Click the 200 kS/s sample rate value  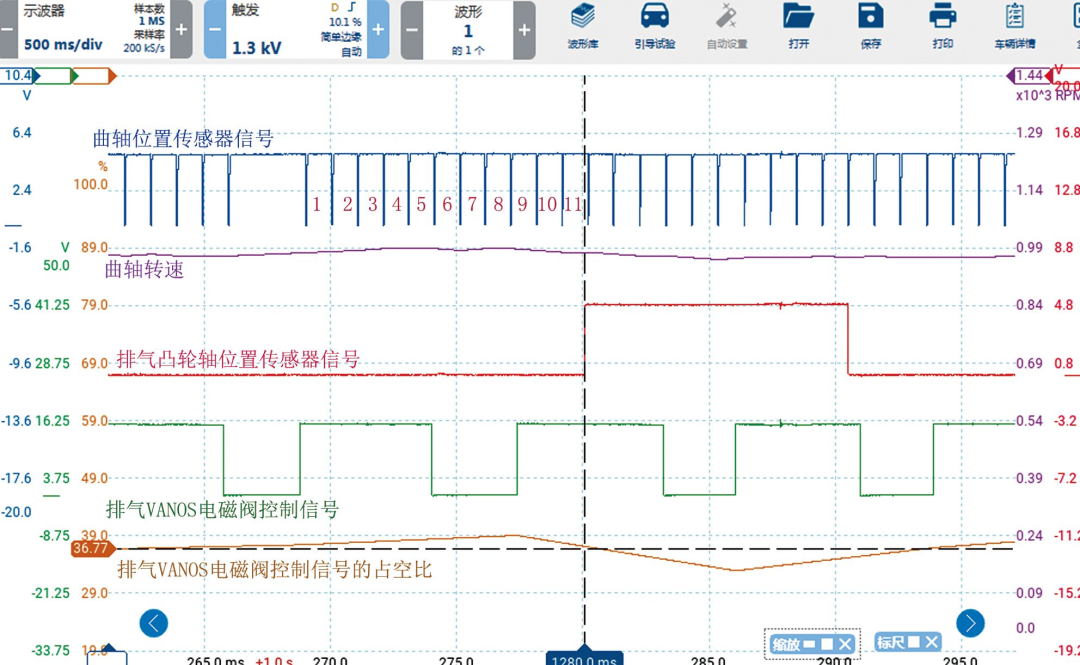(144, 48)
